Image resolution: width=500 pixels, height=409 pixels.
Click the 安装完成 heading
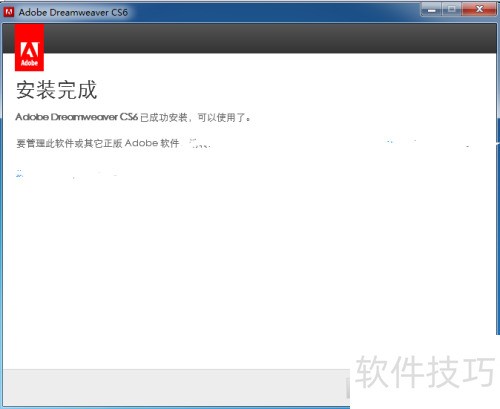point(57,90)
